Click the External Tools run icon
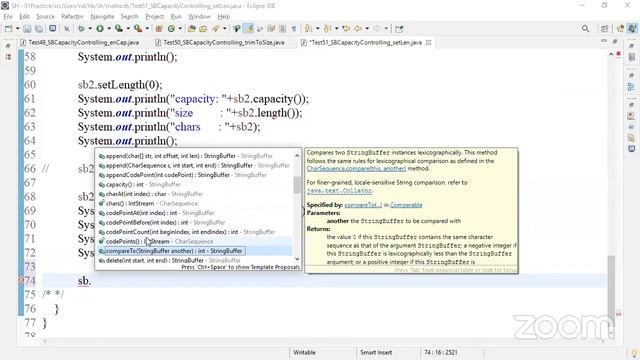The width and height of the screenshot is (640, 360). coord(138,29)
